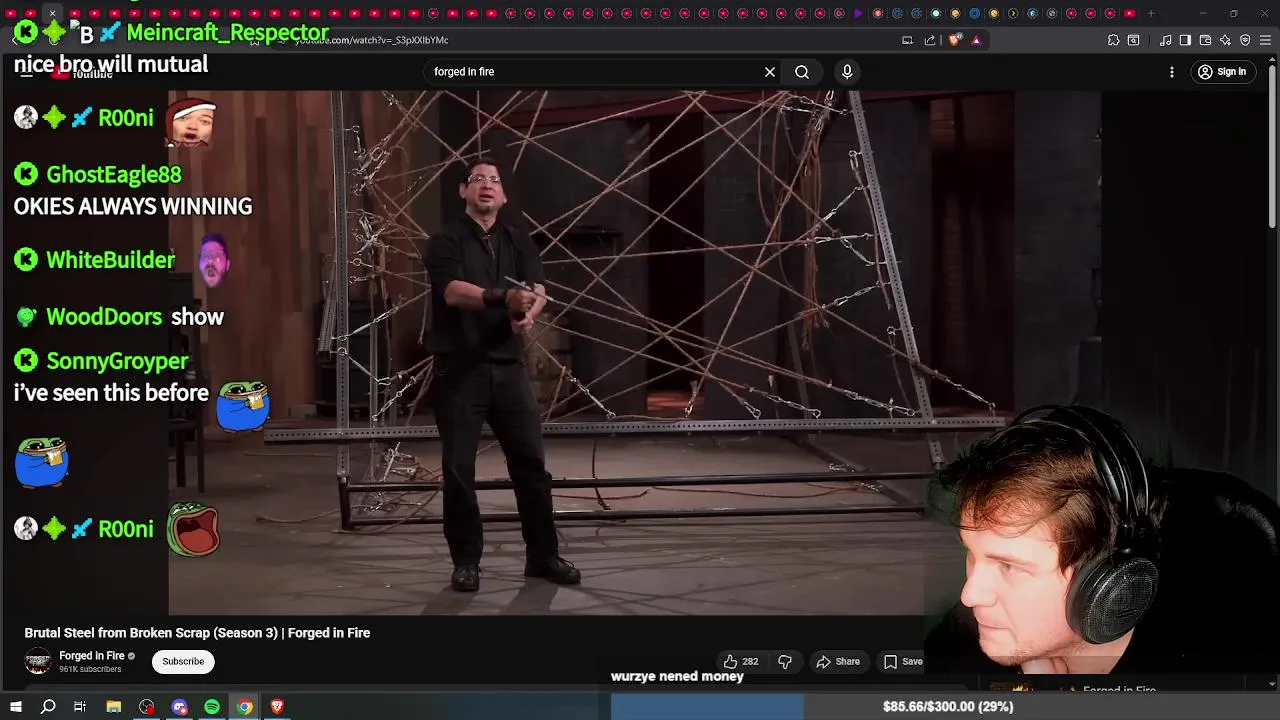Open a new browser tab with plus button
The height and width of the screenshot is (720, 1280).
1151,13
